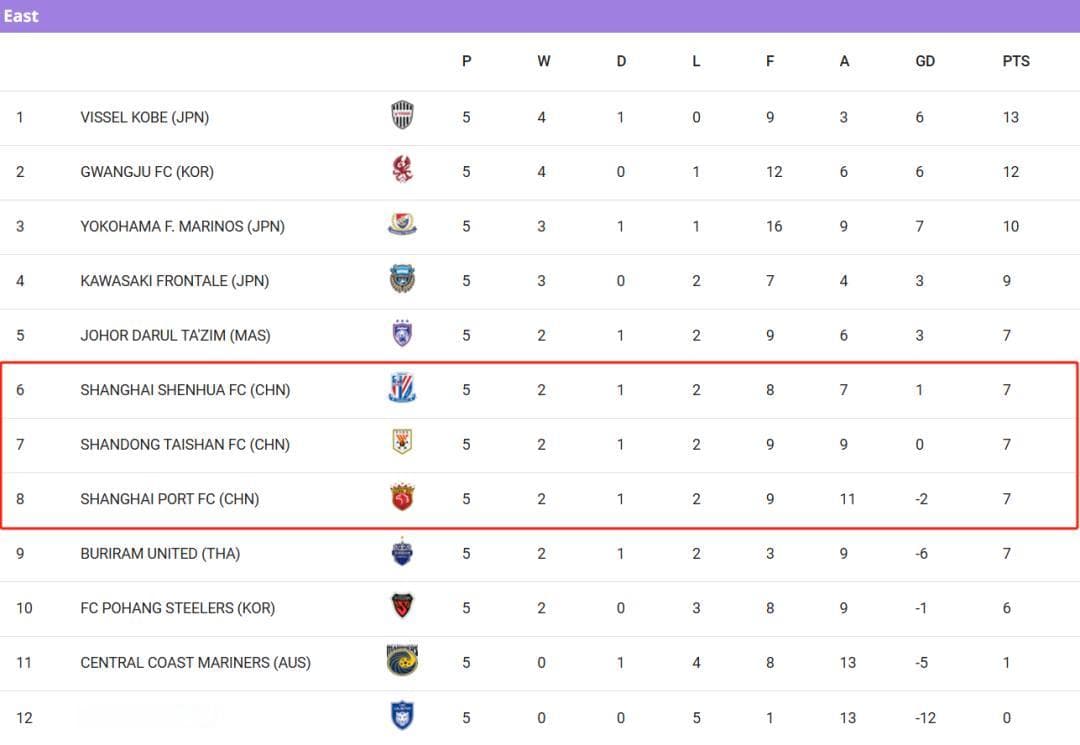The image size is (1080, 745).
Task: Click the W wins column header
Action: point(543,61)
